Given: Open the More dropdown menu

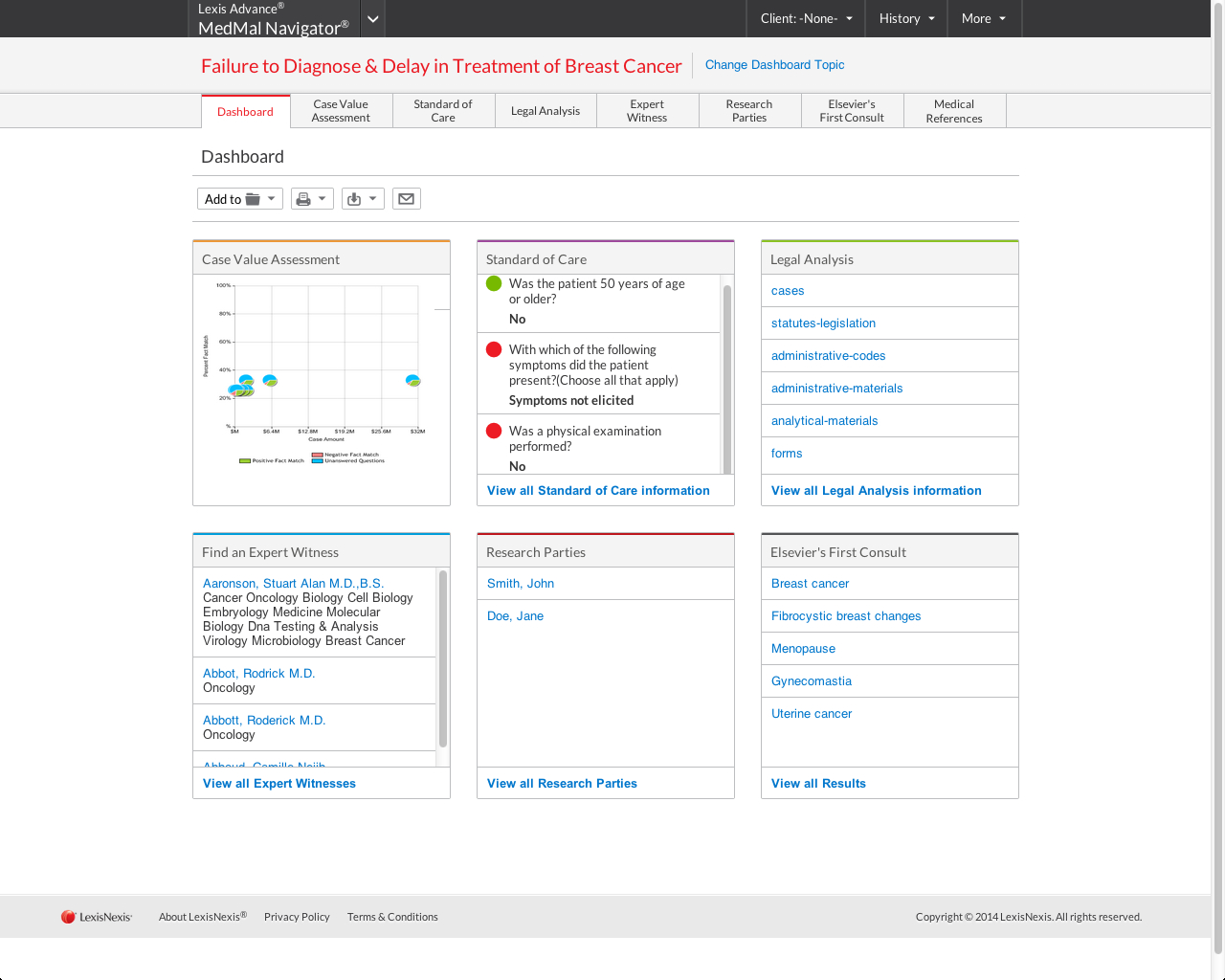Looking at the screenshot, I should pos(984,18).
